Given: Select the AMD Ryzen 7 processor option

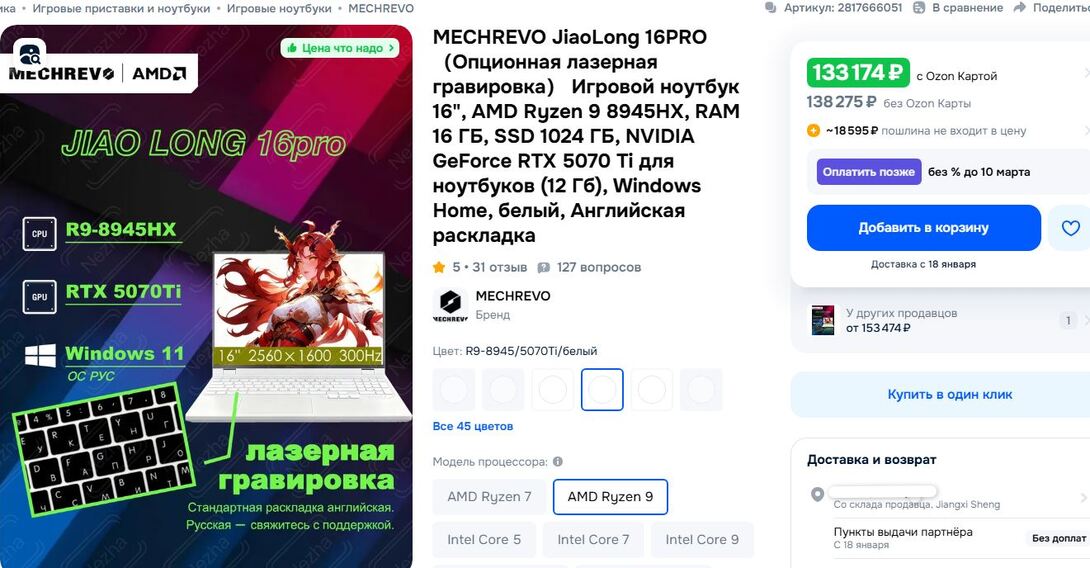Looking at the screenshot, I should coord(489,497).
